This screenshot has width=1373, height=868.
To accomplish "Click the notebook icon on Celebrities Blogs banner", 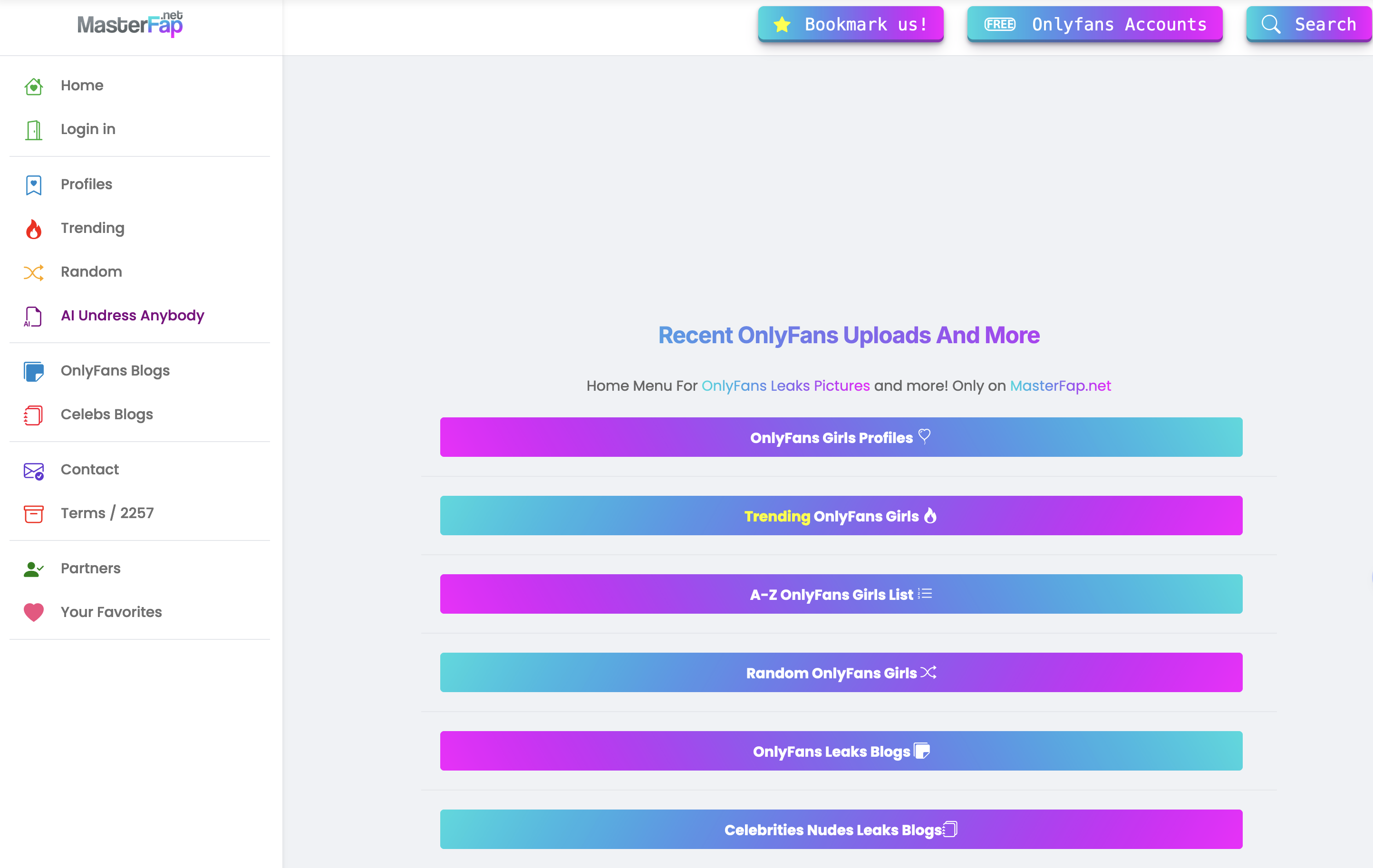I will [x=950, y=829].
